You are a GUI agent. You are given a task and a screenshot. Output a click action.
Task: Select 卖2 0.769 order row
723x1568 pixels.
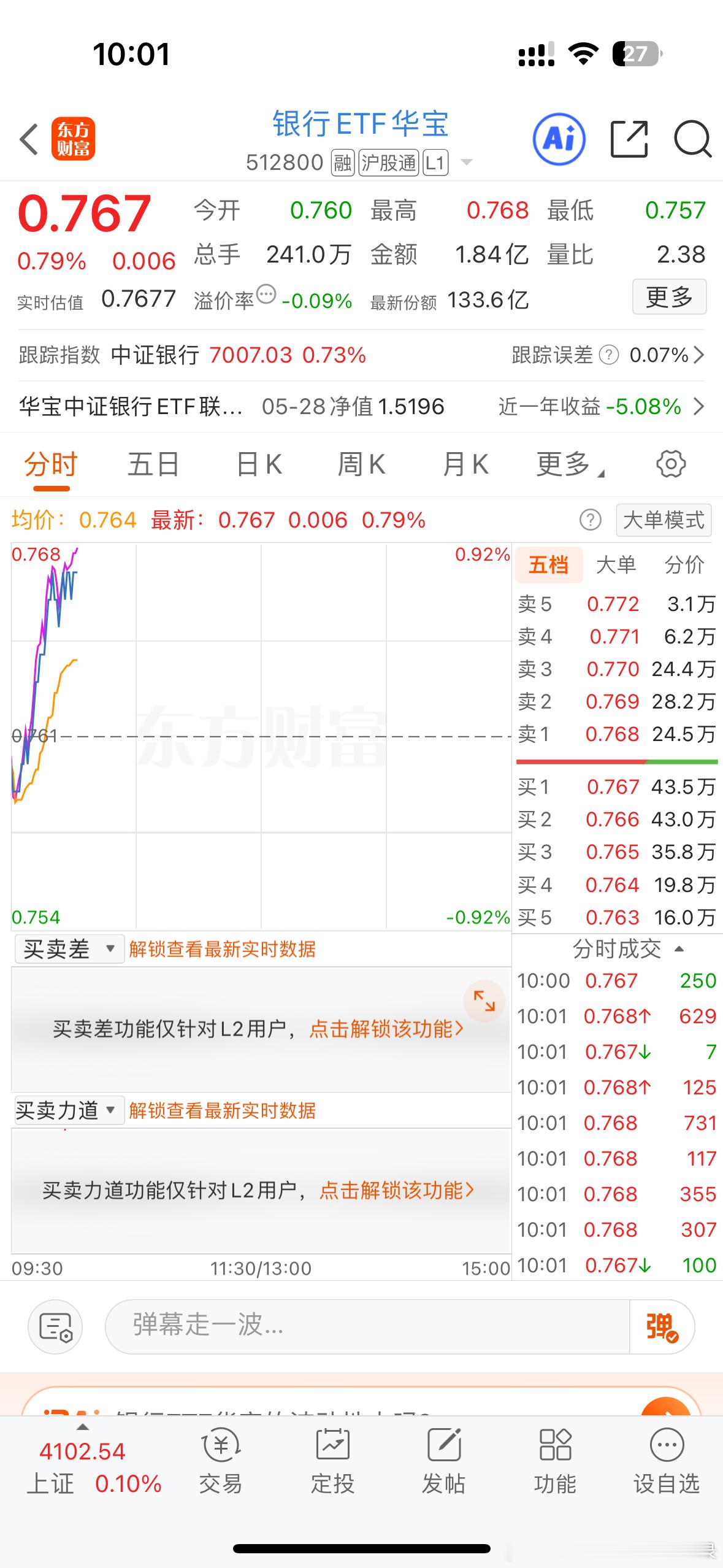(x=617, y=702)
